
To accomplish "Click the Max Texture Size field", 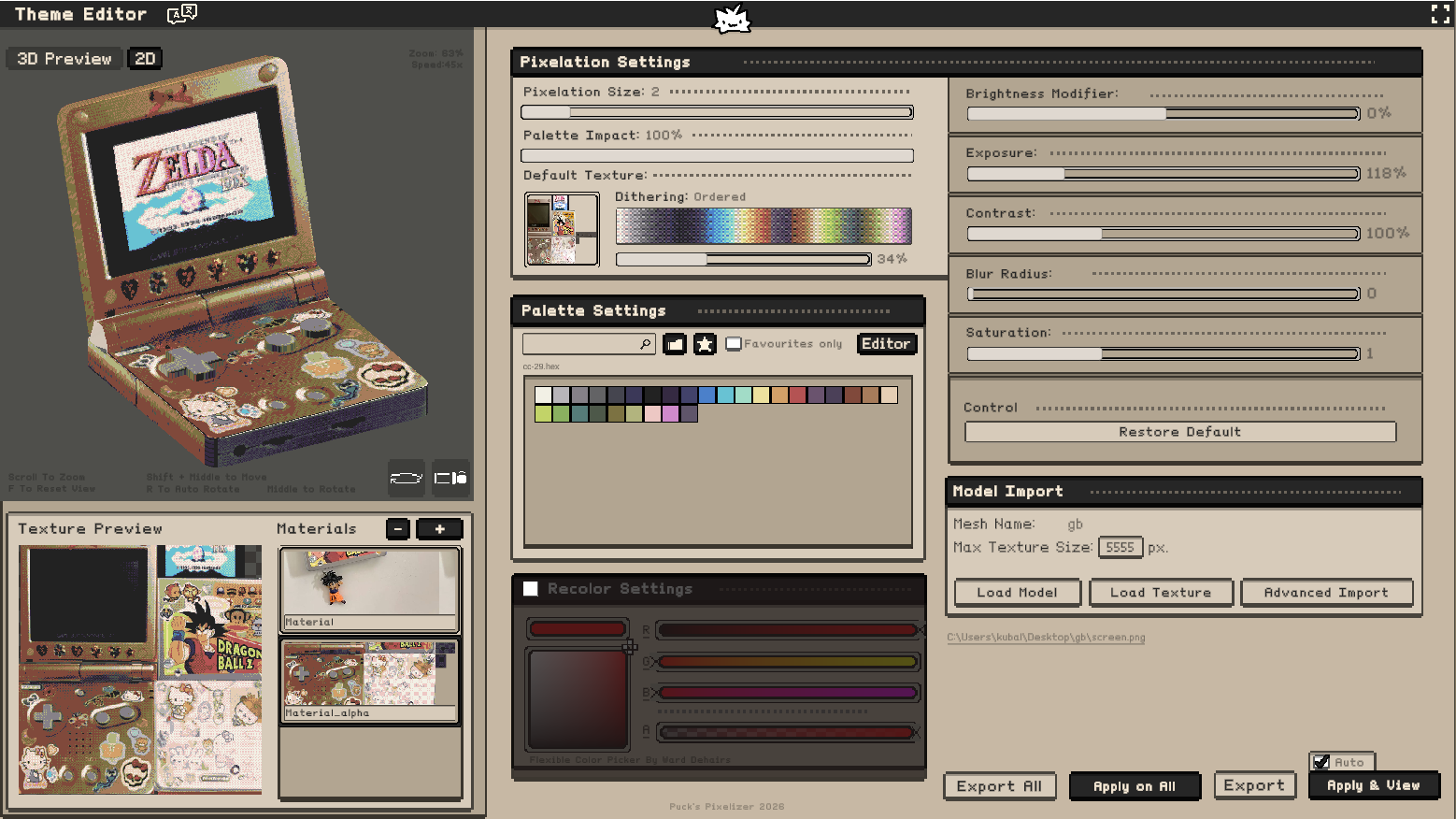I will [x=1121, y=548].
